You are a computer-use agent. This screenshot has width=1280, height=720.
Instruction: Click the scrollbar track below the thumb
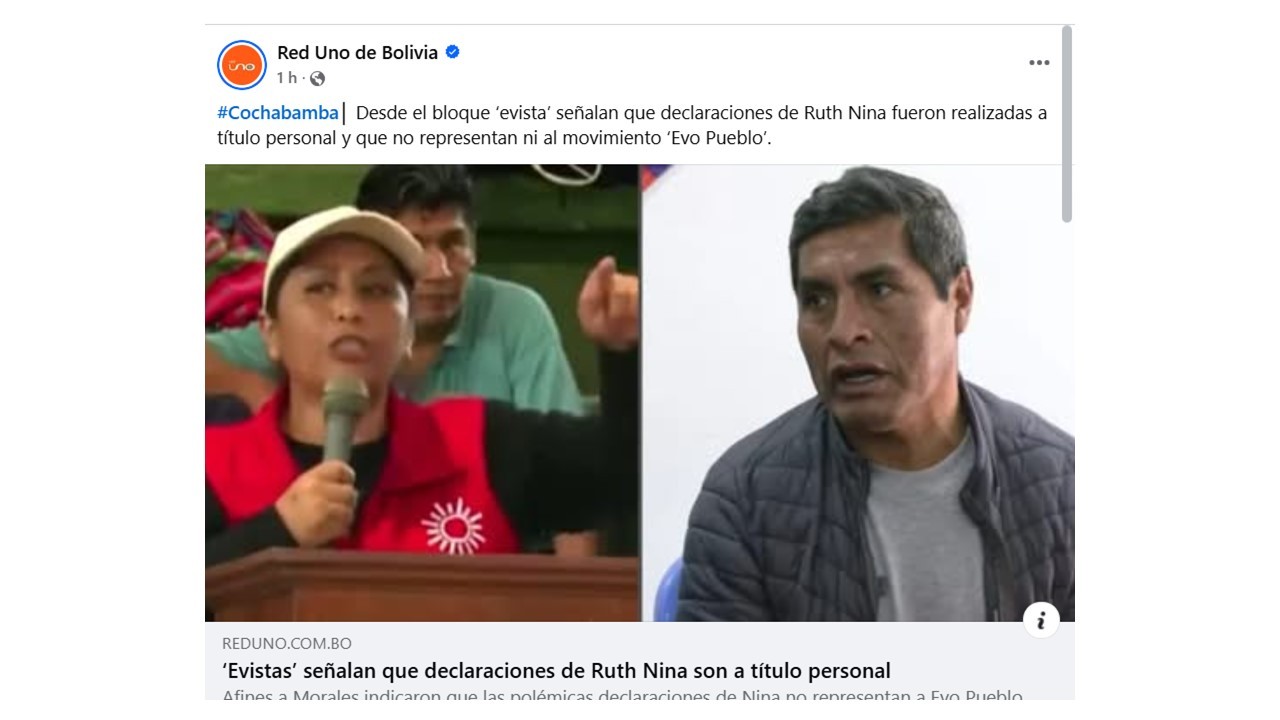tap(1067, 460)
